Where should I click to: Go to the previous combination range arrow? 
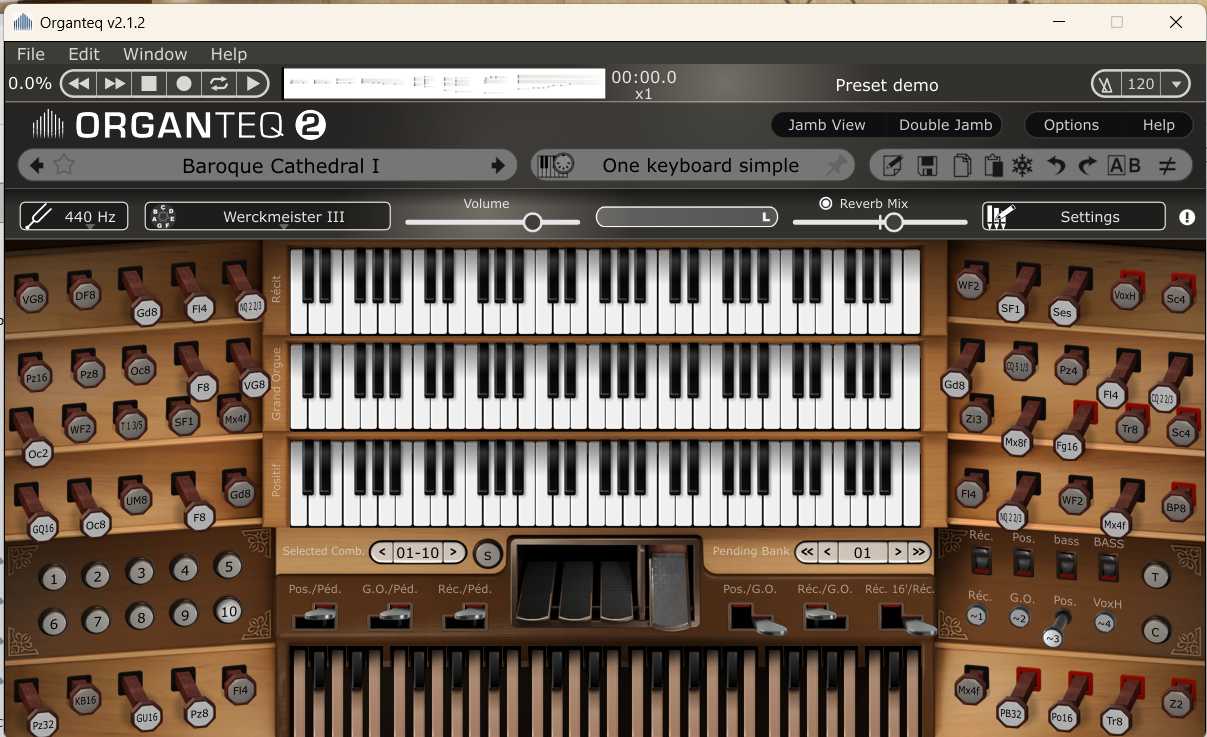[382, 552]
